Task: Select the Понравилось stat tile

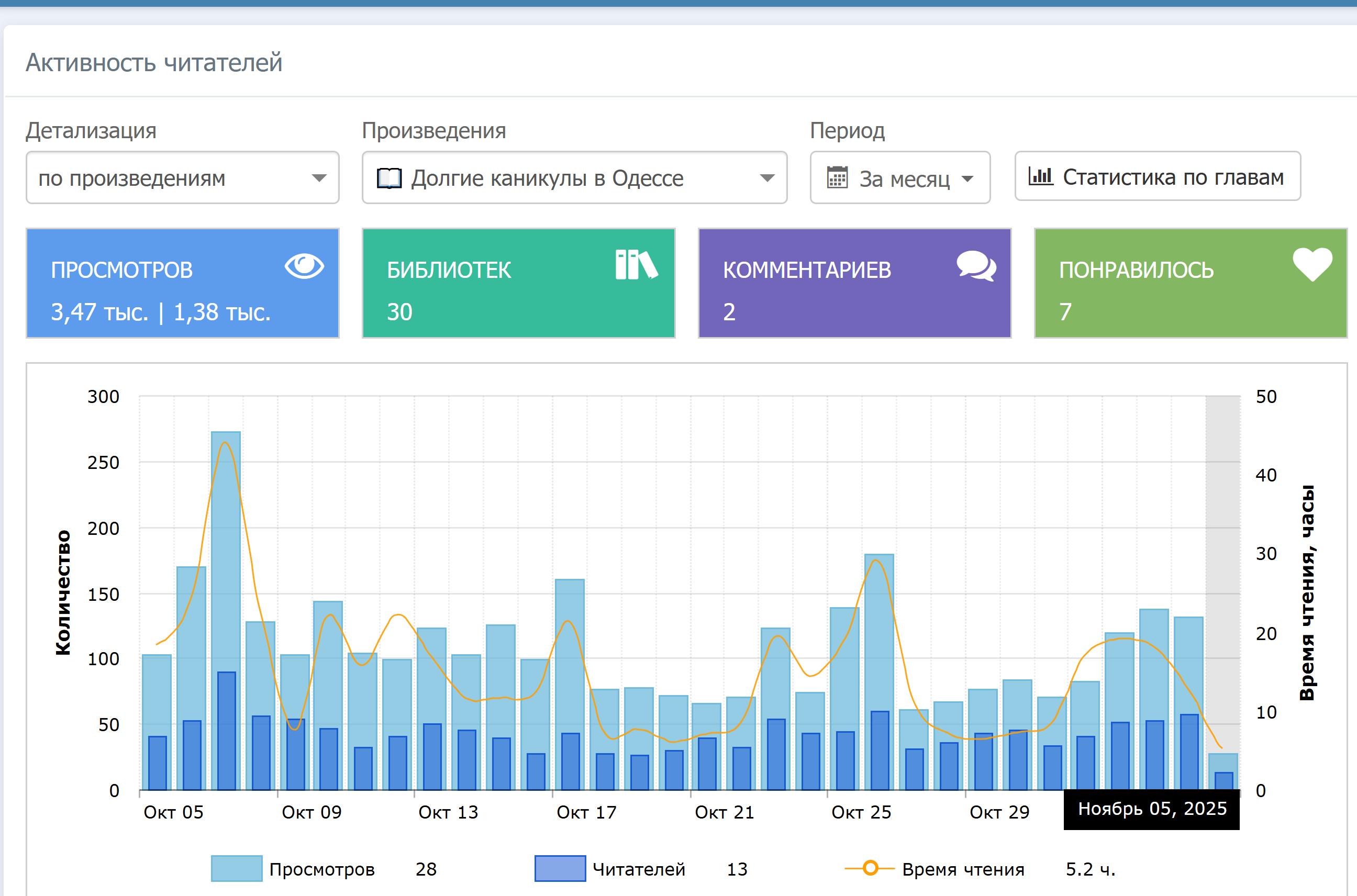Action: [x=1190, y=284]
